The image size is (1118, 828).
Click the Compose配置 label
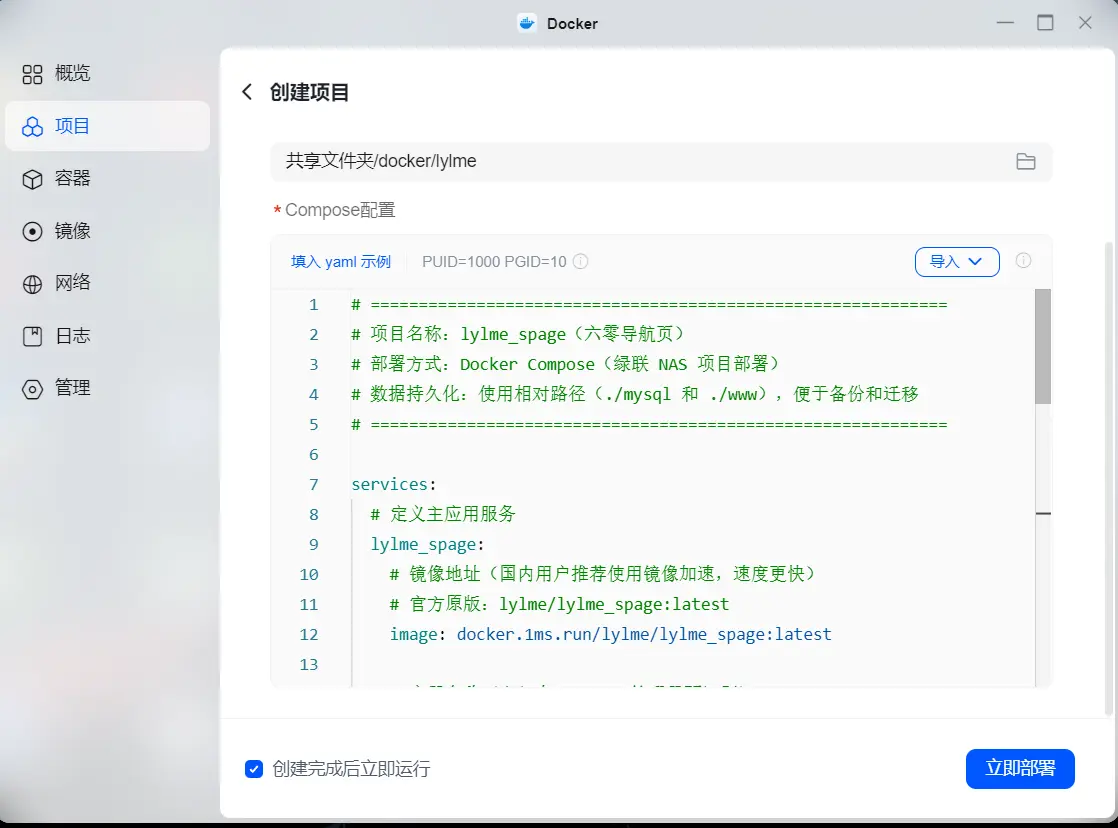[x=340, y=210]
